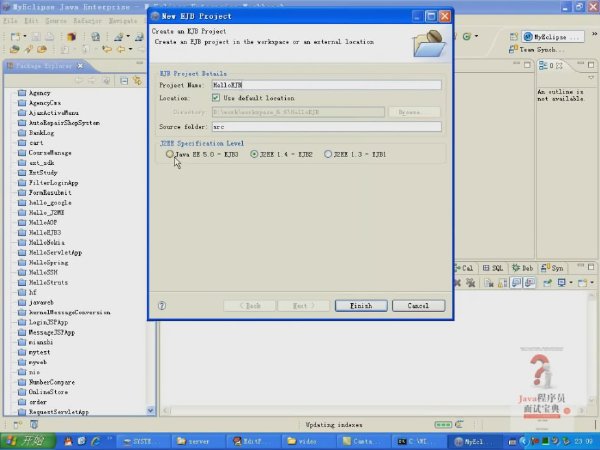
Task: Open dropdown next to green G icon
Action: (x=476, y=36)
